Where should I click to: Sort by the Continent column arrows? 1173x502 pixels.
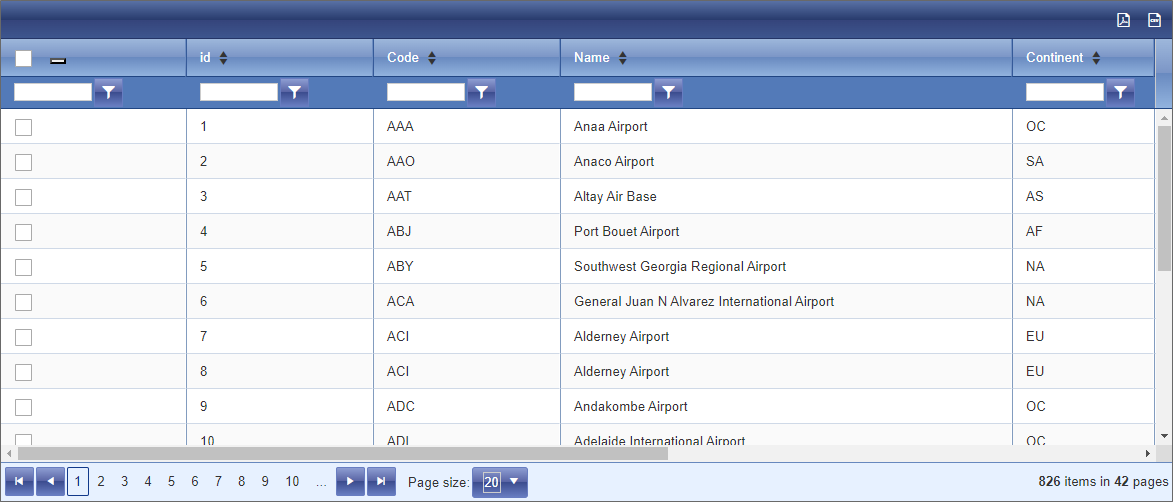(1096, 58)
